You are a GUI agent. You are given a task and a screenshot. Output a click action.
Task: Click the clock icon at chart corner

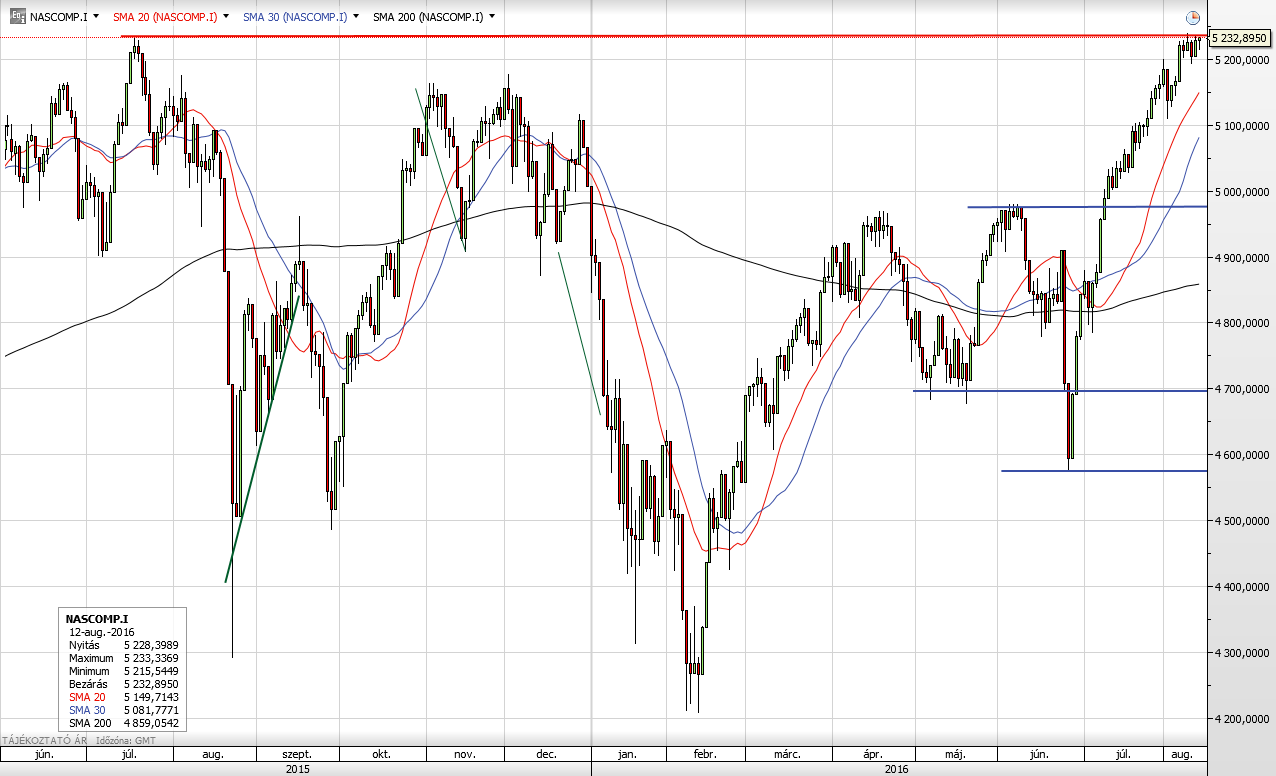click(x=1192, y=17)
